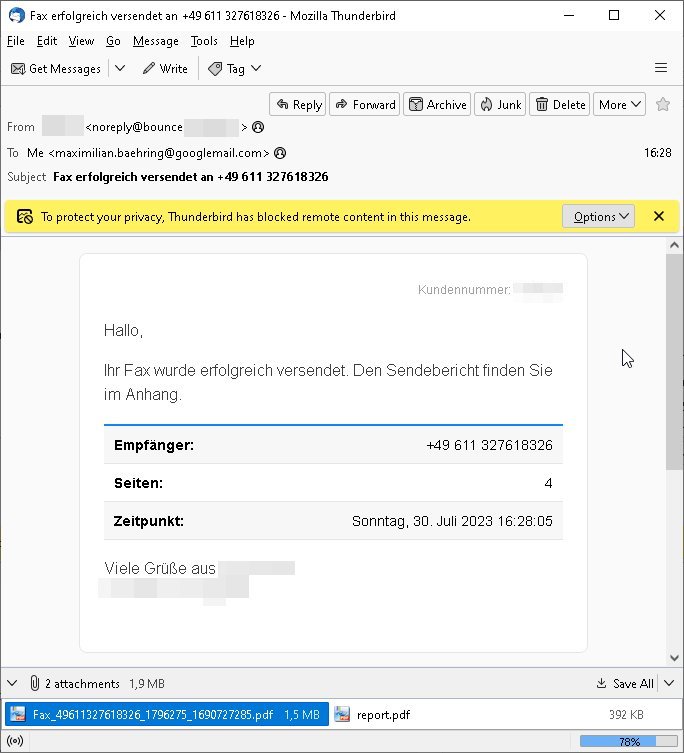Open the Thunderbird hamburger menu
The width and height of the screenshot is (684, 753).
pos(660,68)
